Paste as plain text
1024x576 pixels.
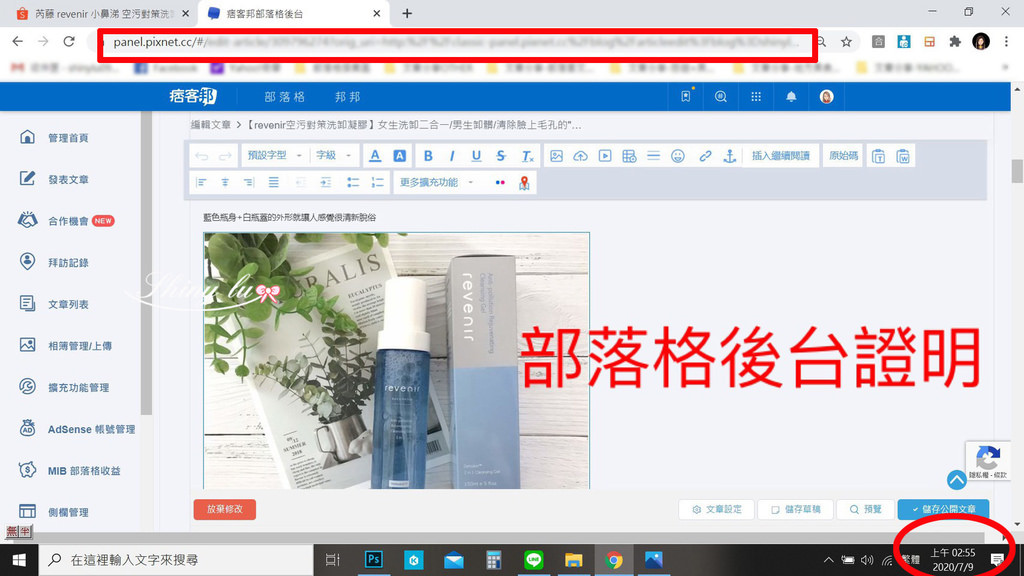pos(878,156)
